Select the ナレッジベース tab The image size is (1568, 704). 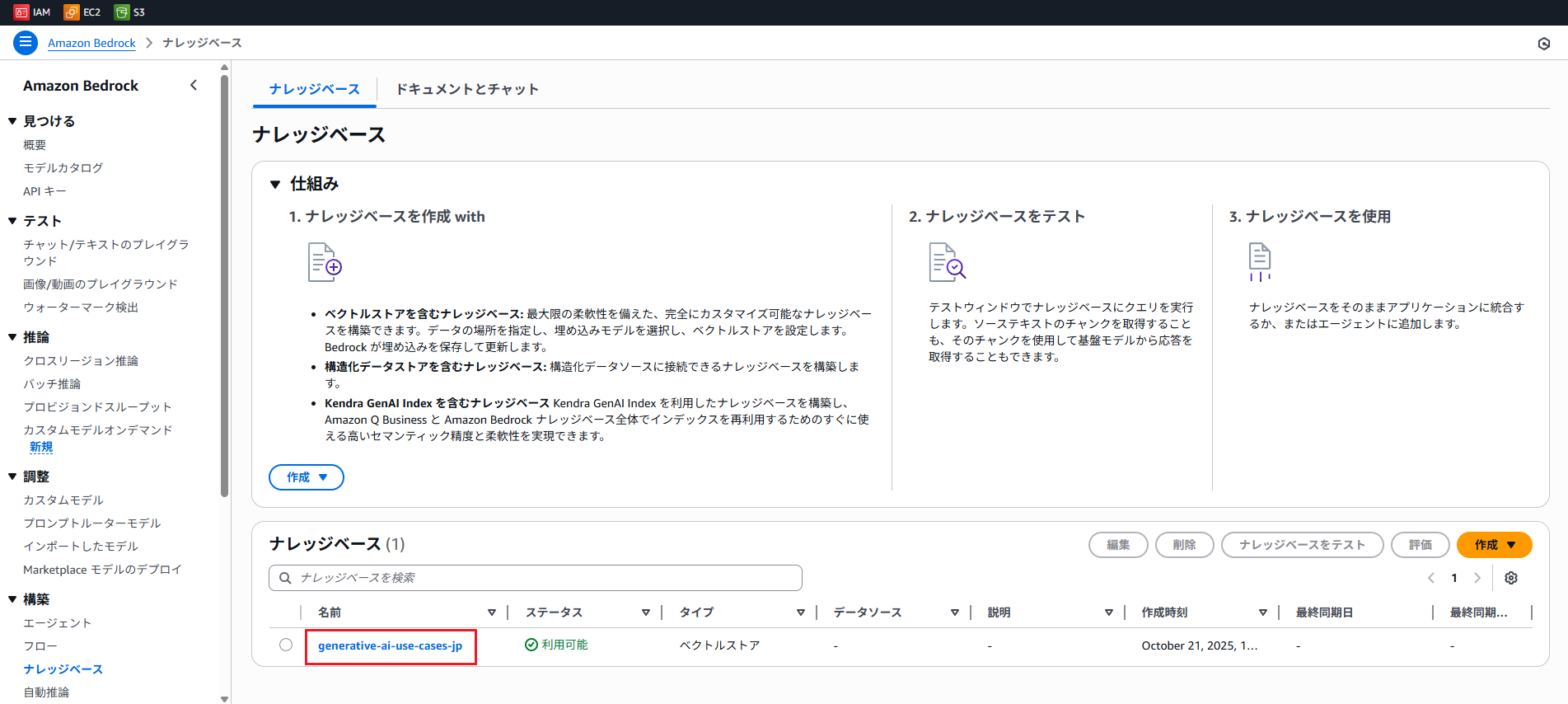[314, 89]
